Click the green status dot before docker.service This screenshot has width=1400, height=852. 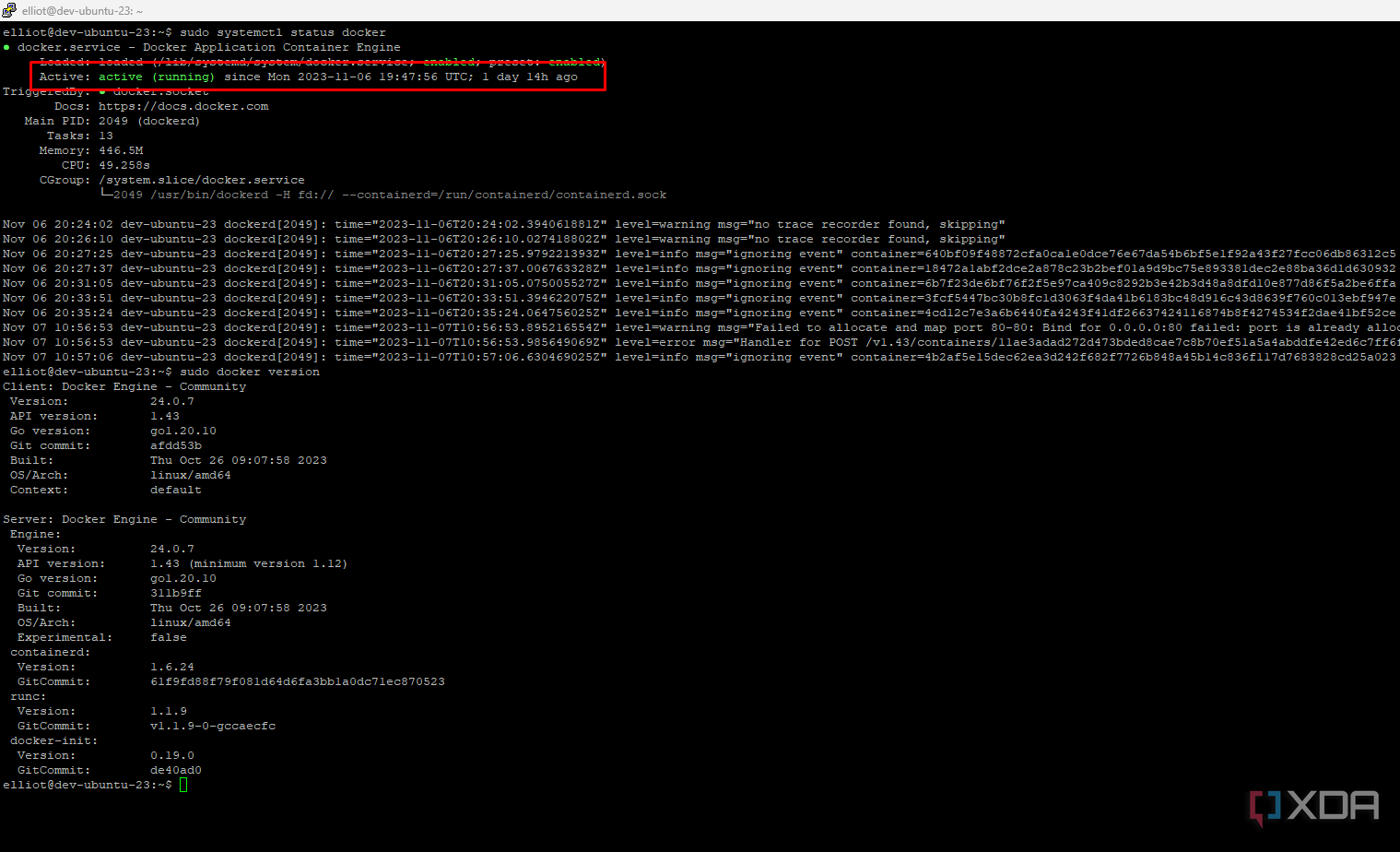click(6, 47)
